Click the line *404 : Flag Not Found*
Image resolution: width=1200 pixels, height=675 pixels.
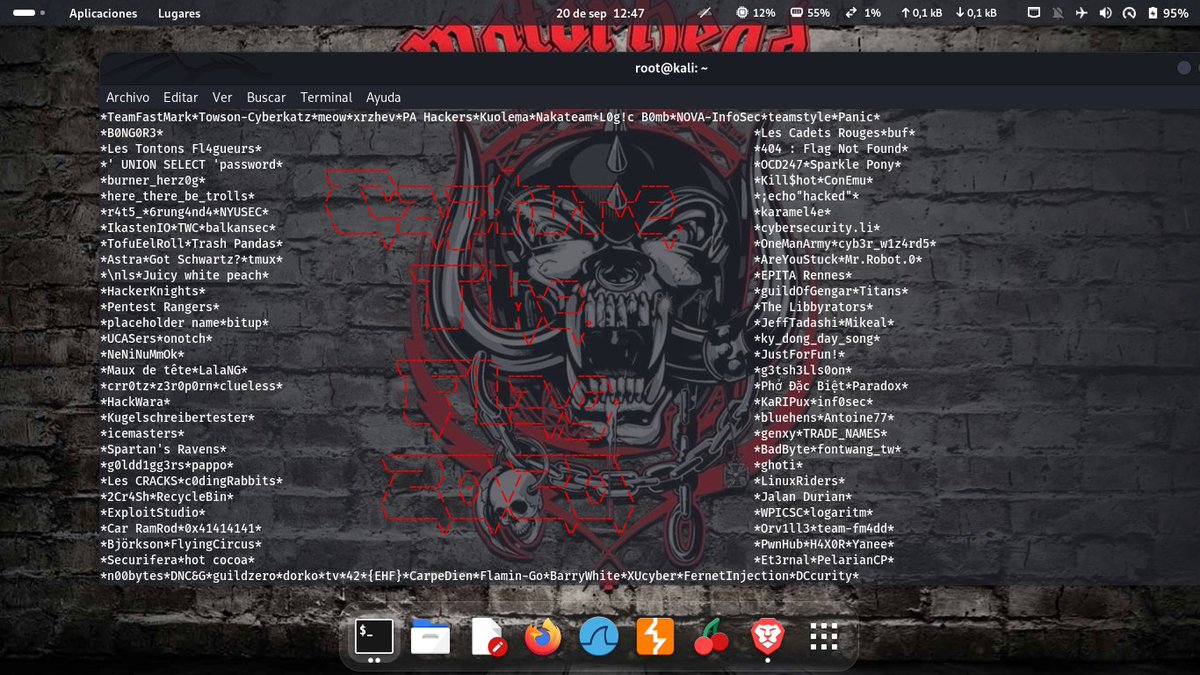coord(831,149)
